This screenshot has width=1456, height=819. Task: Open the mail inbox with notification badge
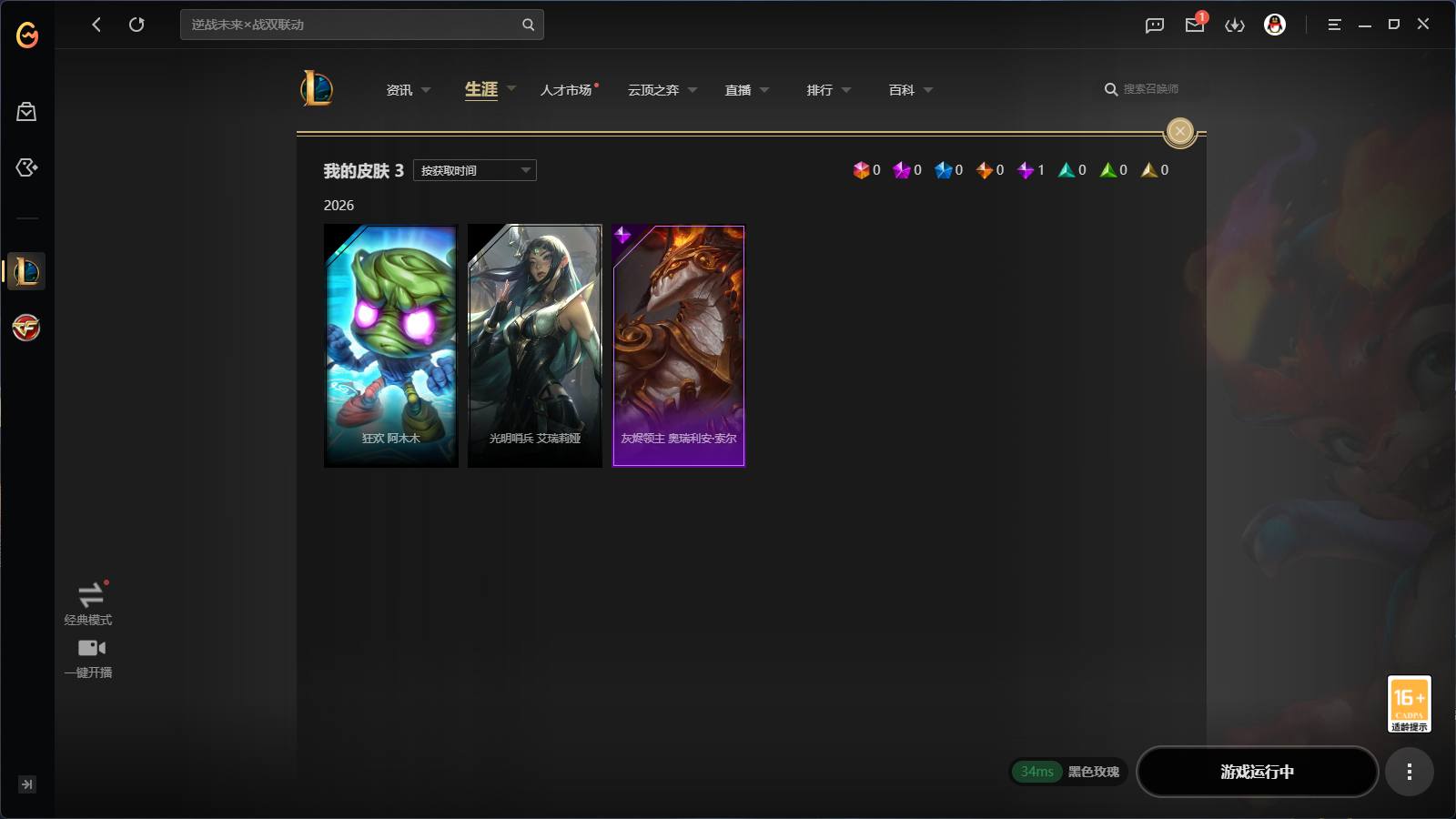(1196, 24)
